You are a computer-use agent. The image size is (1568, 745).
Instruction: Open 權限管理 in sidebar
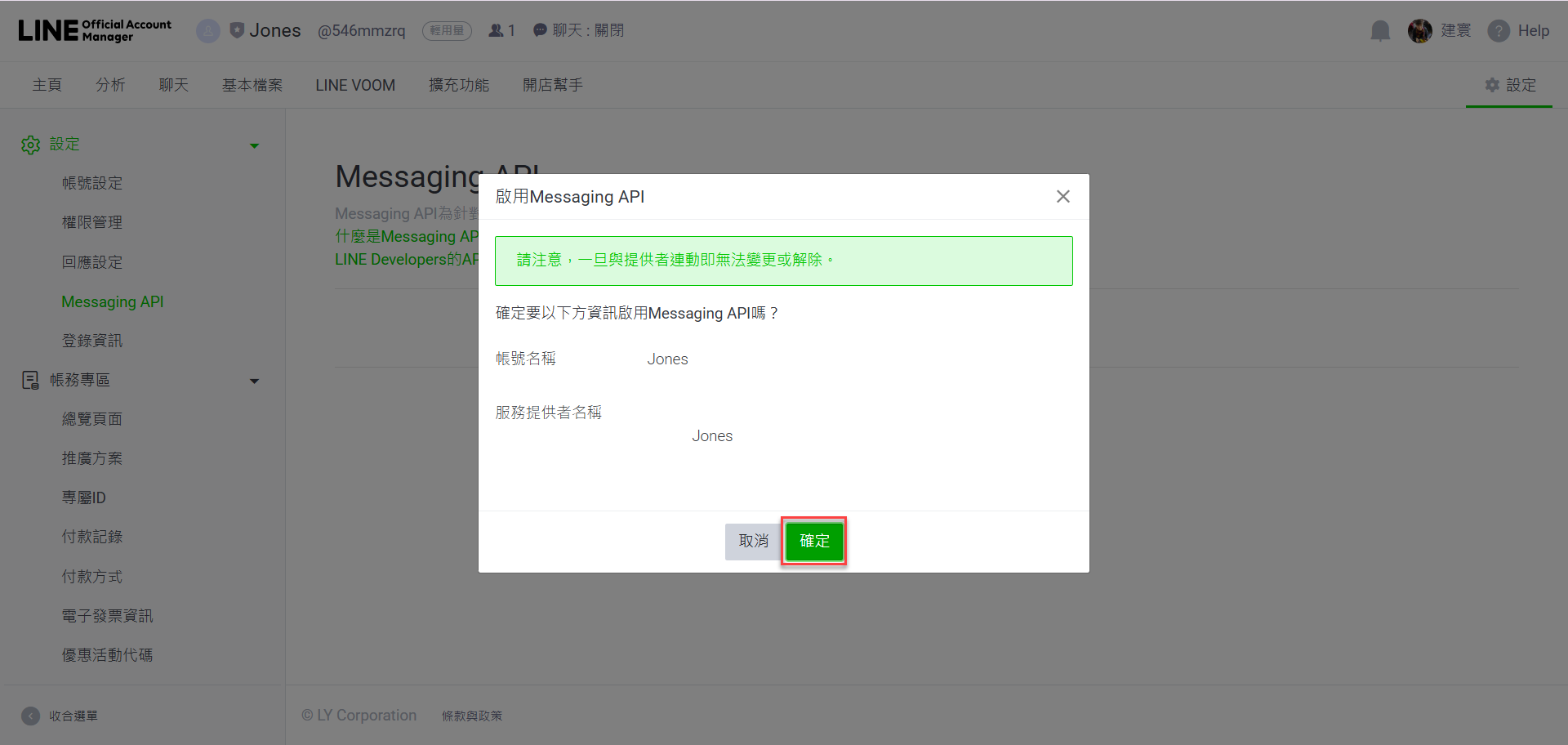click(x=92, y=222)
